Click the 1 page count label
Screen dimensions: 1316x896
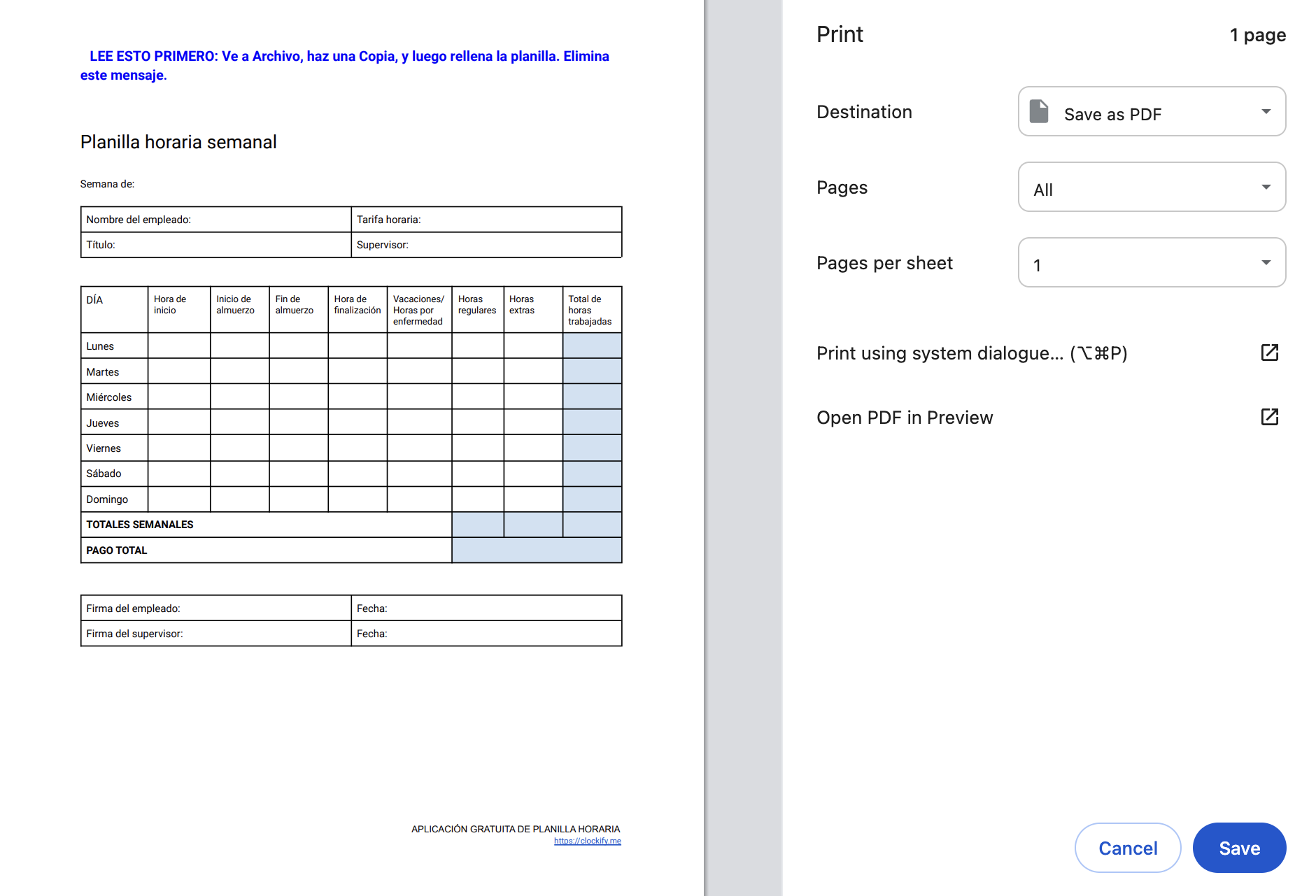click(x=1257, y=35)
